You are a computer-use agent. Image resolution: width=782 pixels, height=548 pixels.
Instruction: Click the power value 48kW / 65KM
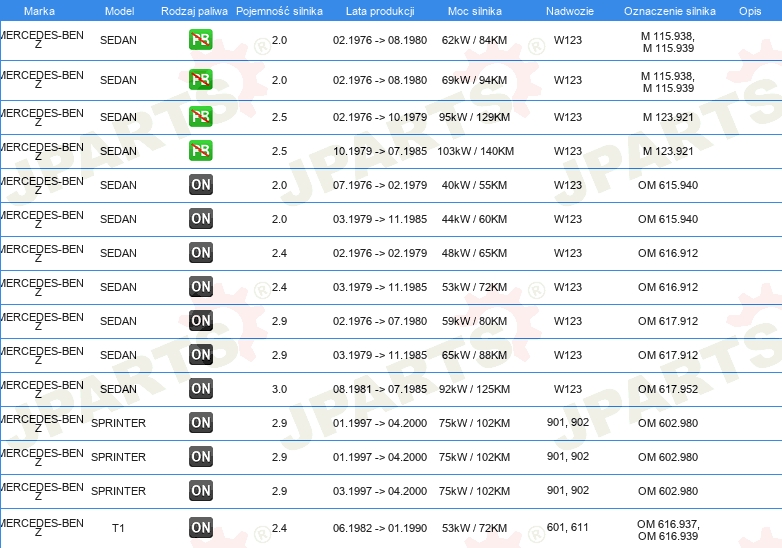click(x=474, y=253)
